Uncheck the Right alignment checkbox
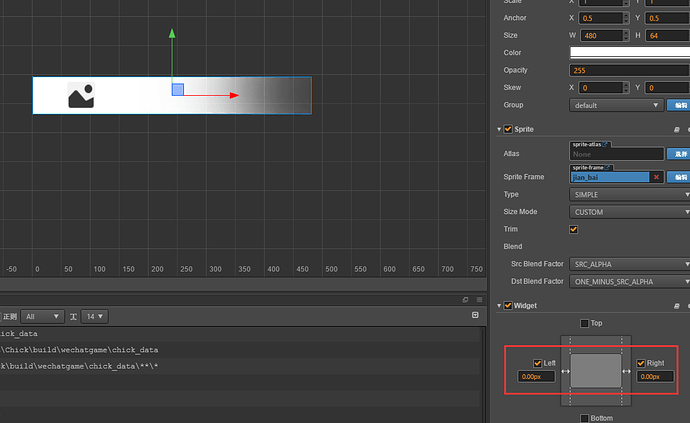This screenshot has width=690, height=423. pyautogui.click(x=641, y=363)
